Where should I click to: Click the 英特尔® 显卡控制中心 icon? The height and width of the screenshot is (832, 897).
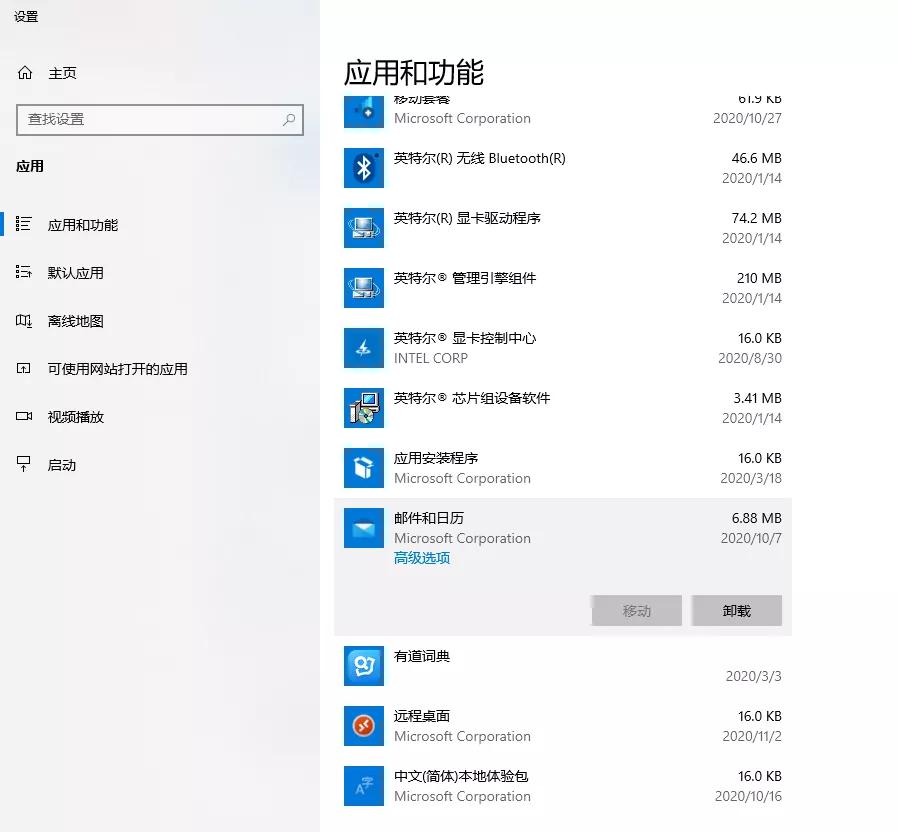point(363,347)
